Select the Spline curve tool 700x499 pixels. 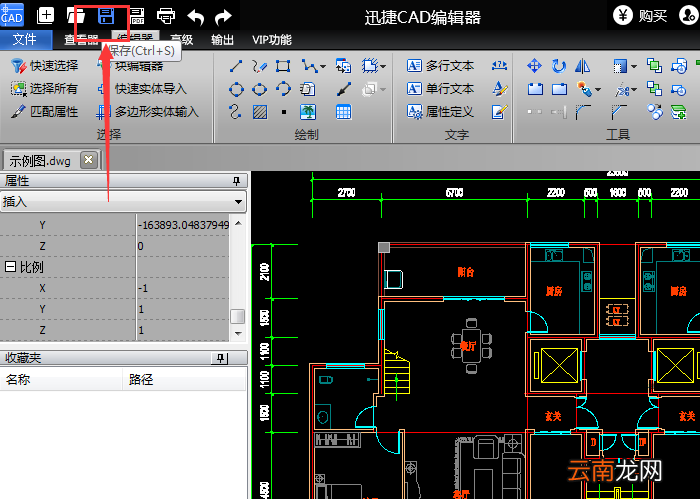click(x=235, y=112)
